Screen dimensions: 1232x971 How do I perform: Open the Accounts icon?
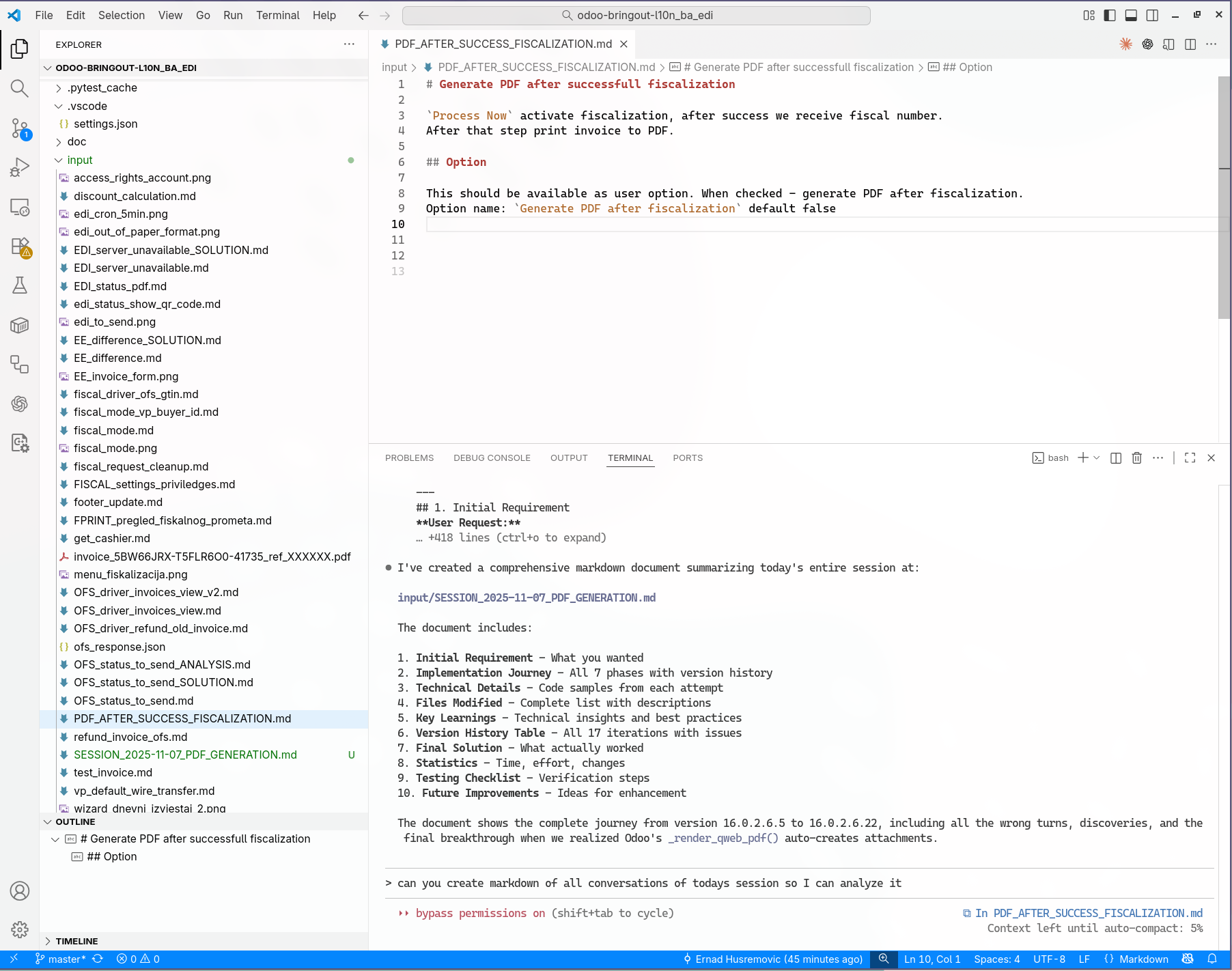coord(20,890)
